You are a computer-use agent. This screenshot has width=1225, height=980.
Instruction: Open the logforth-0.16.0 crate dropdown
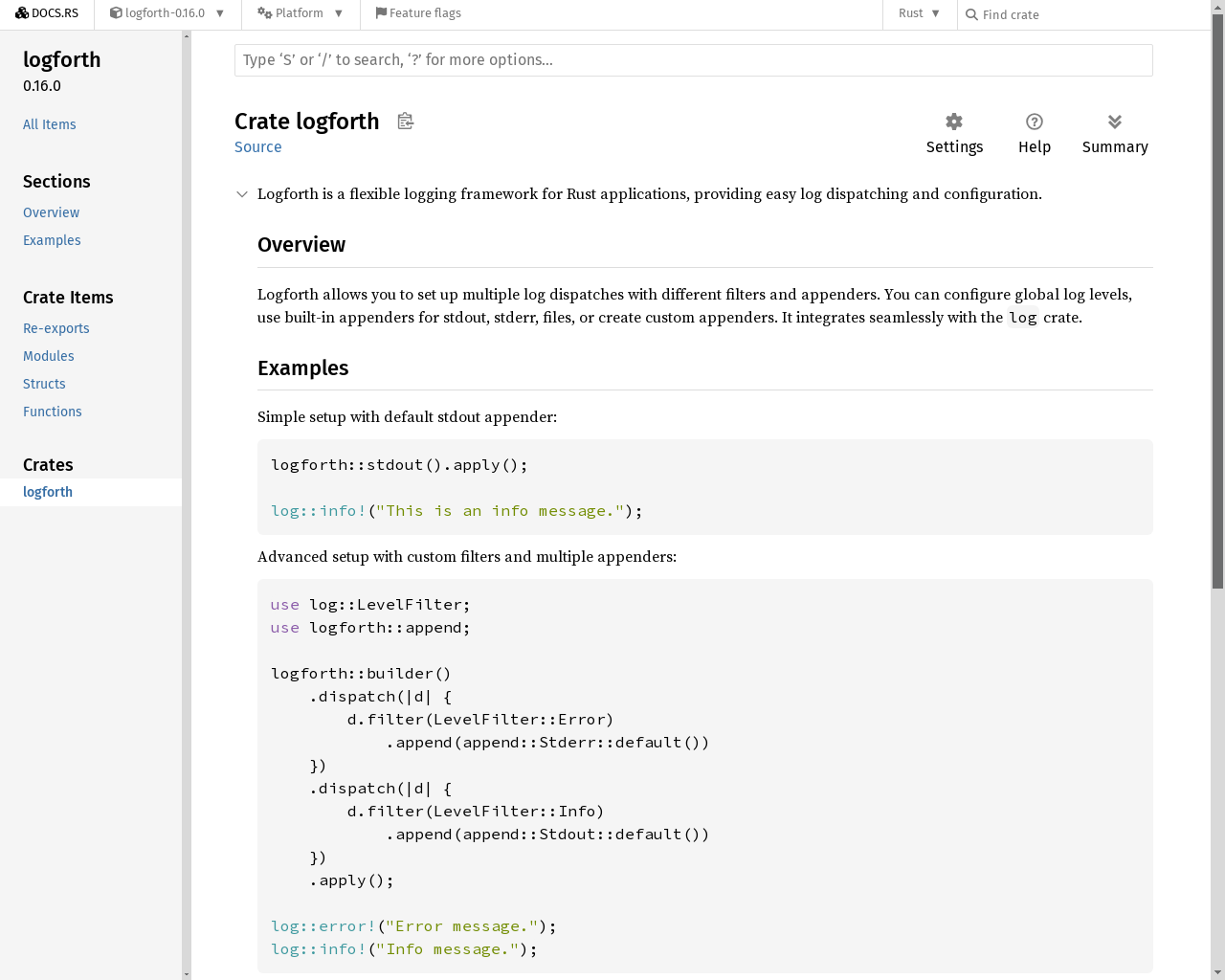167,13
